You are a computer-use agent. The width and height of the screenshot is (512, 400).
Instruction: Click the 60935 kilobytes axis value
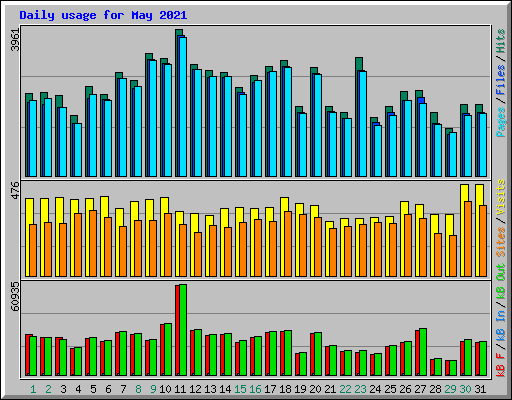(15, 296)
